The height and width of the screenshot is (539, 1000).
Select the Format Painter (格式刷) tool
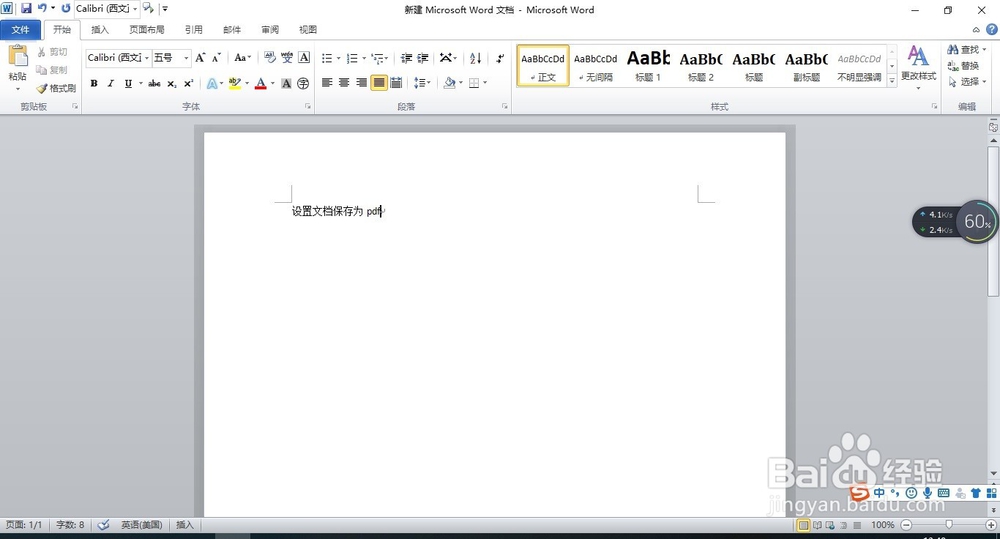tap(56, 88)
